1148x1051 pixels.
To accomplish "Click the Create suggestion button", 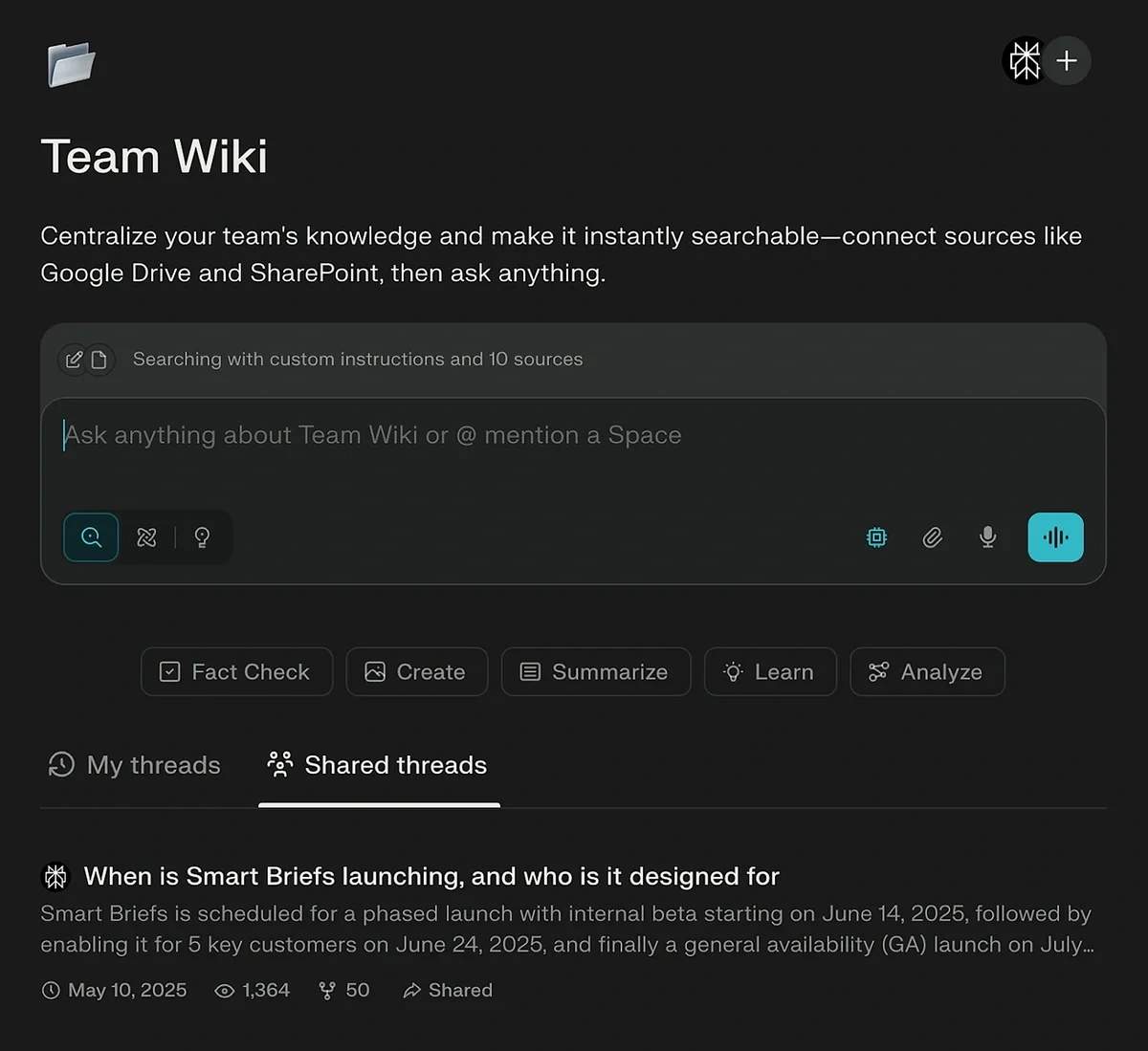I will click(416, 672).
